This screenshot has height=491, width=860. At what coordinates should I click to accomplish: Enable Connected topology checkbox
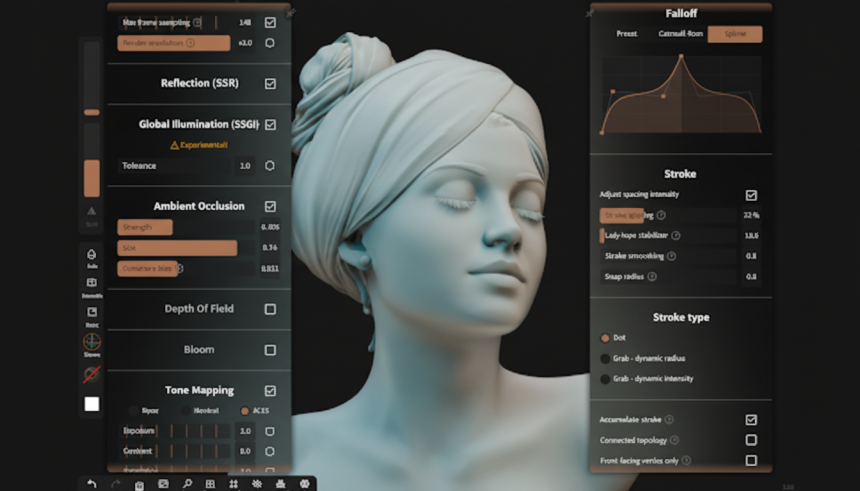pyautogui.click(x=751, y=440)
